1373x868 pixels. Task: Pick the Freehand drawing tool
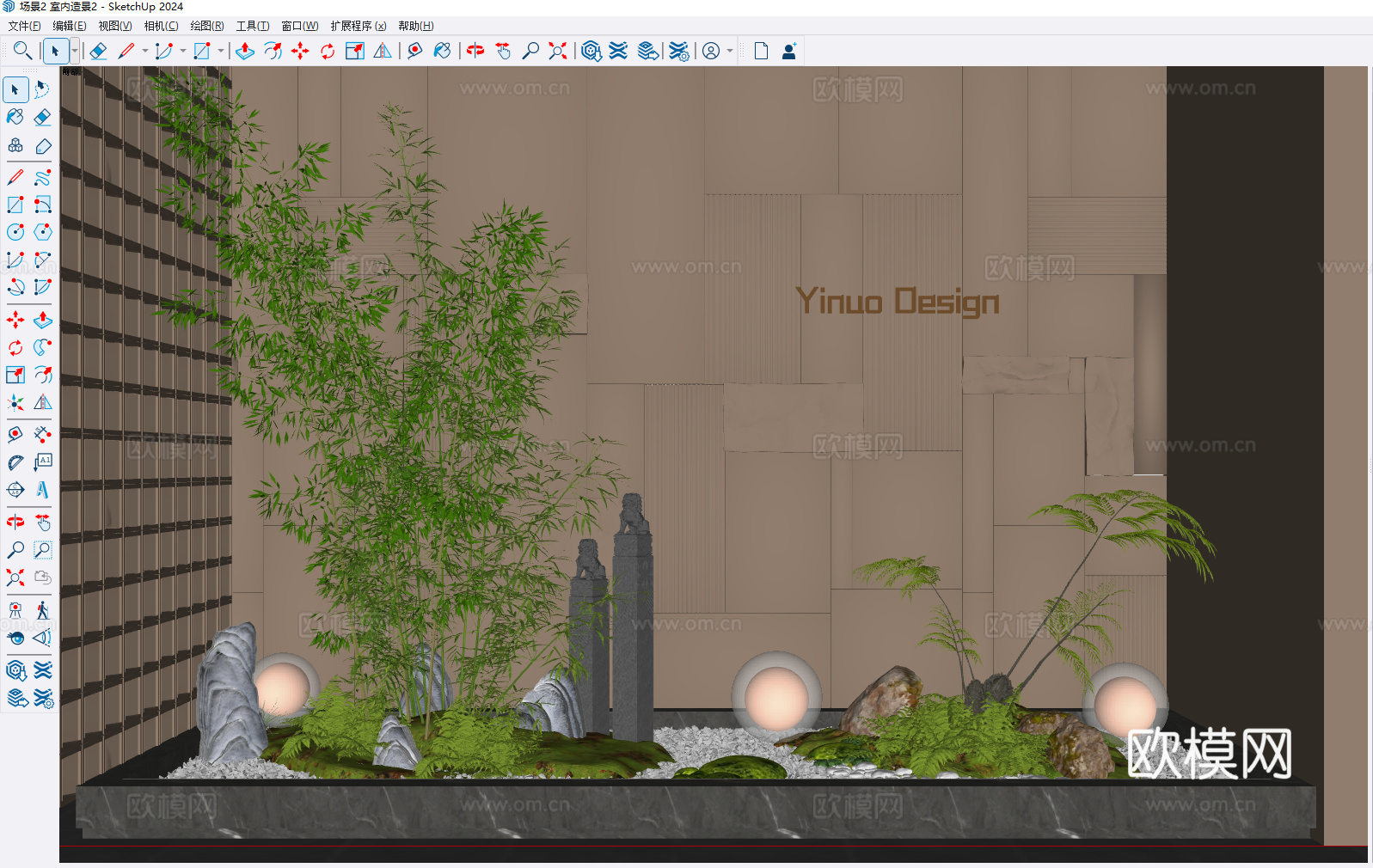(x=43, y=178)
